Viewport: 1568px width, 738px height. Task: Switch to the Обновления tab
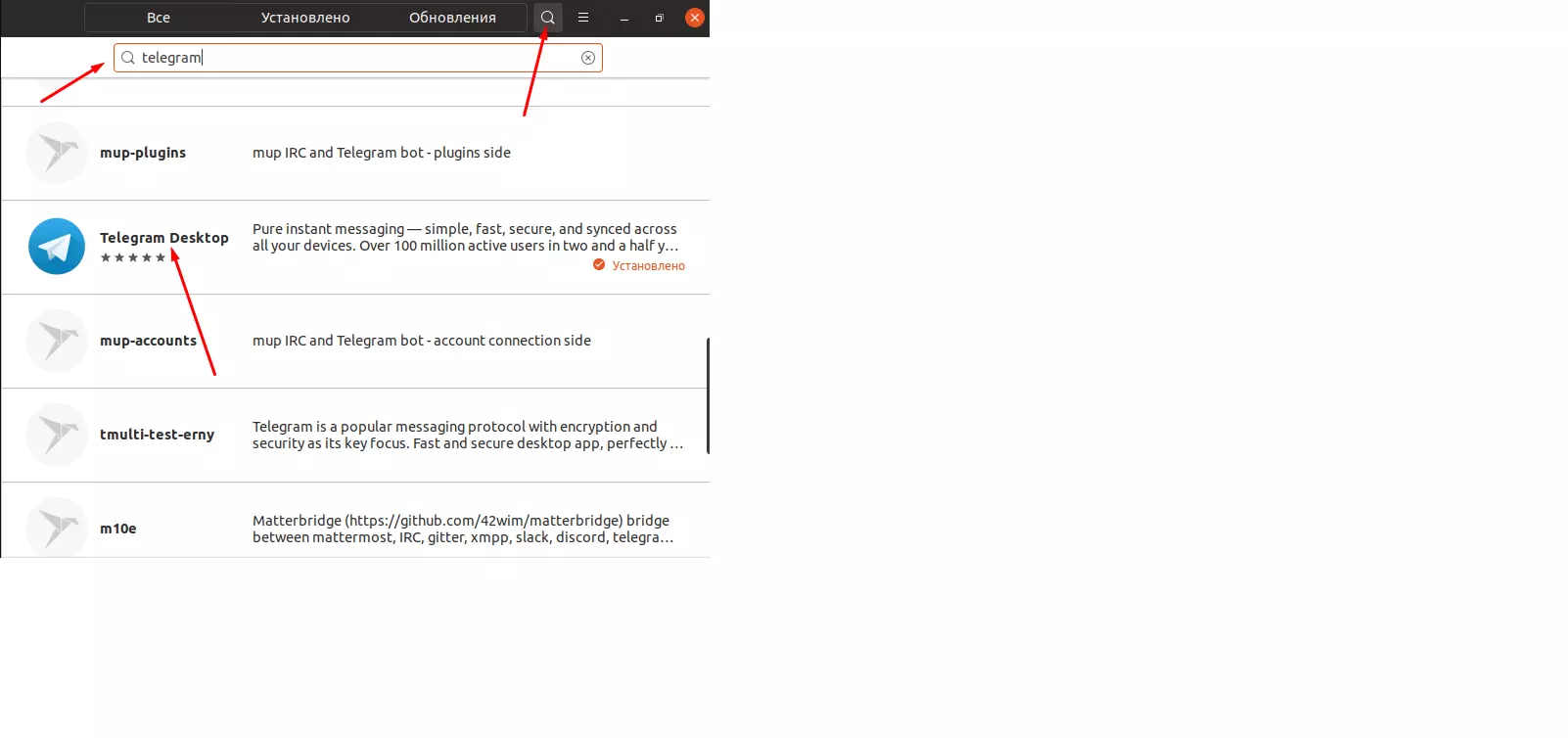(x=452, y=18)
